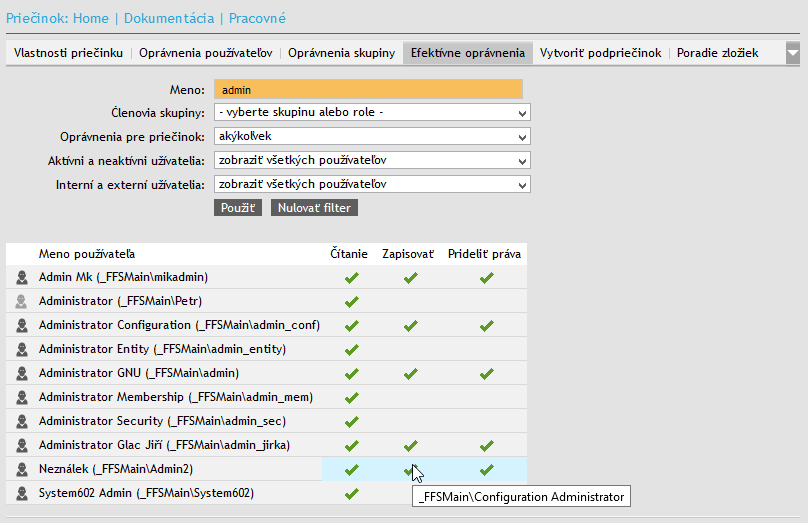
Task: Open the Členovia skupiny dropdown
Action: pos(371,112)
